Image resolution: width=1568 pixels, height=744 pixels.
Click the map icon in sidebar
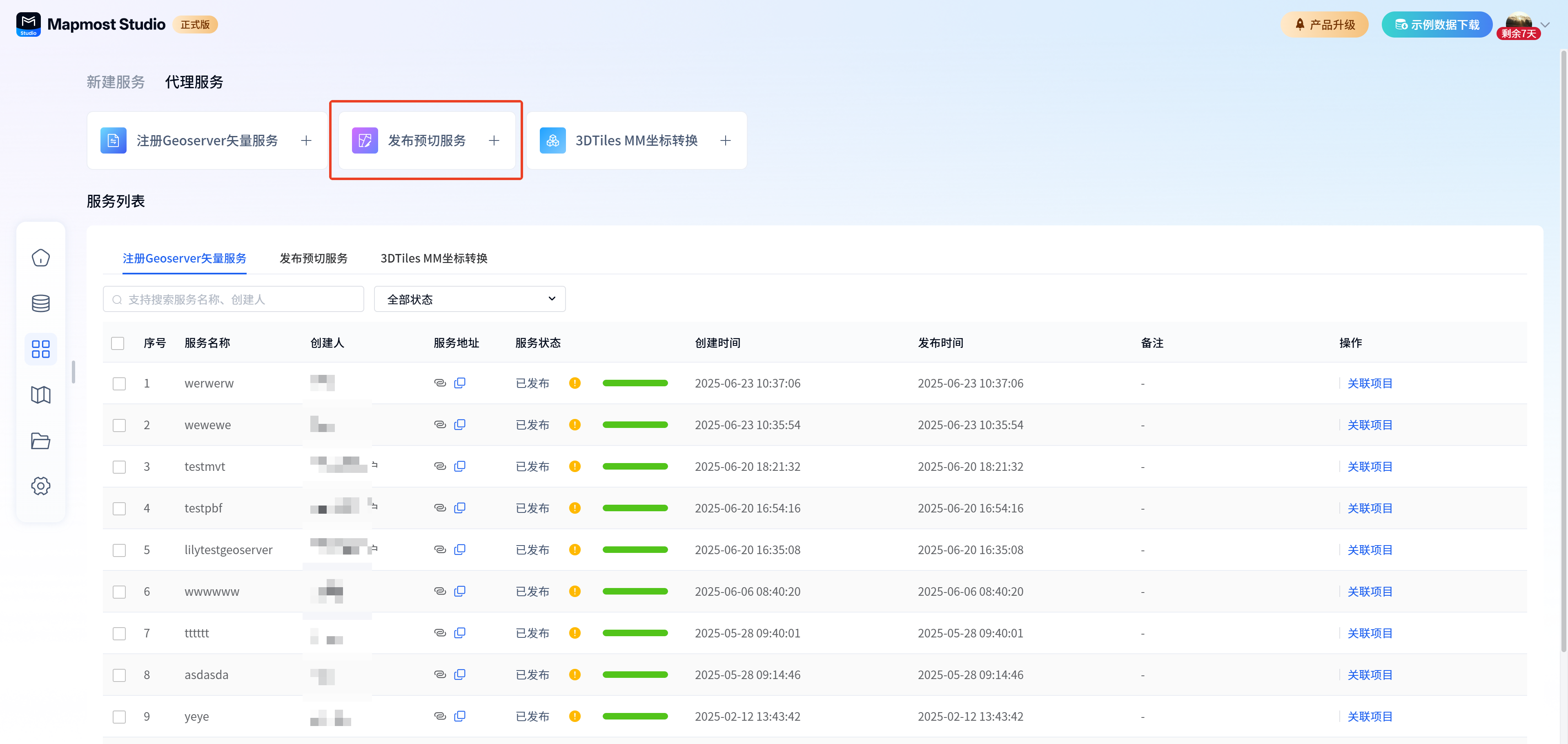(x=41, y=394)
